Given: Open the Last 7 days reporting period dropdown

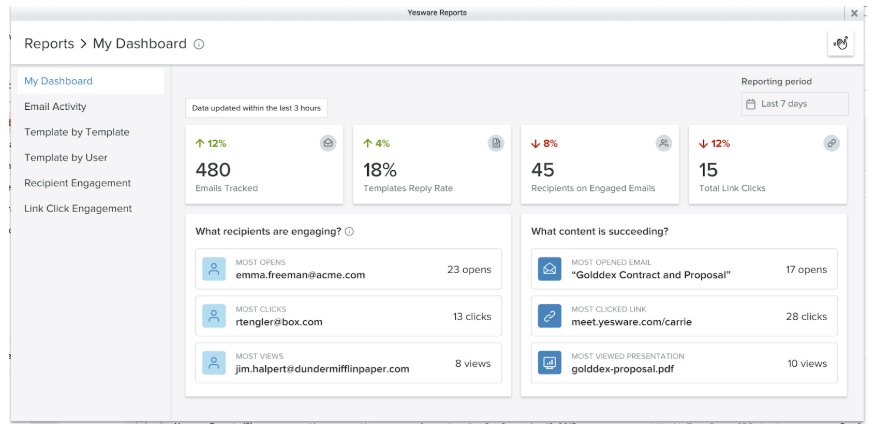Looking at the screenshot, I should 794,104.
